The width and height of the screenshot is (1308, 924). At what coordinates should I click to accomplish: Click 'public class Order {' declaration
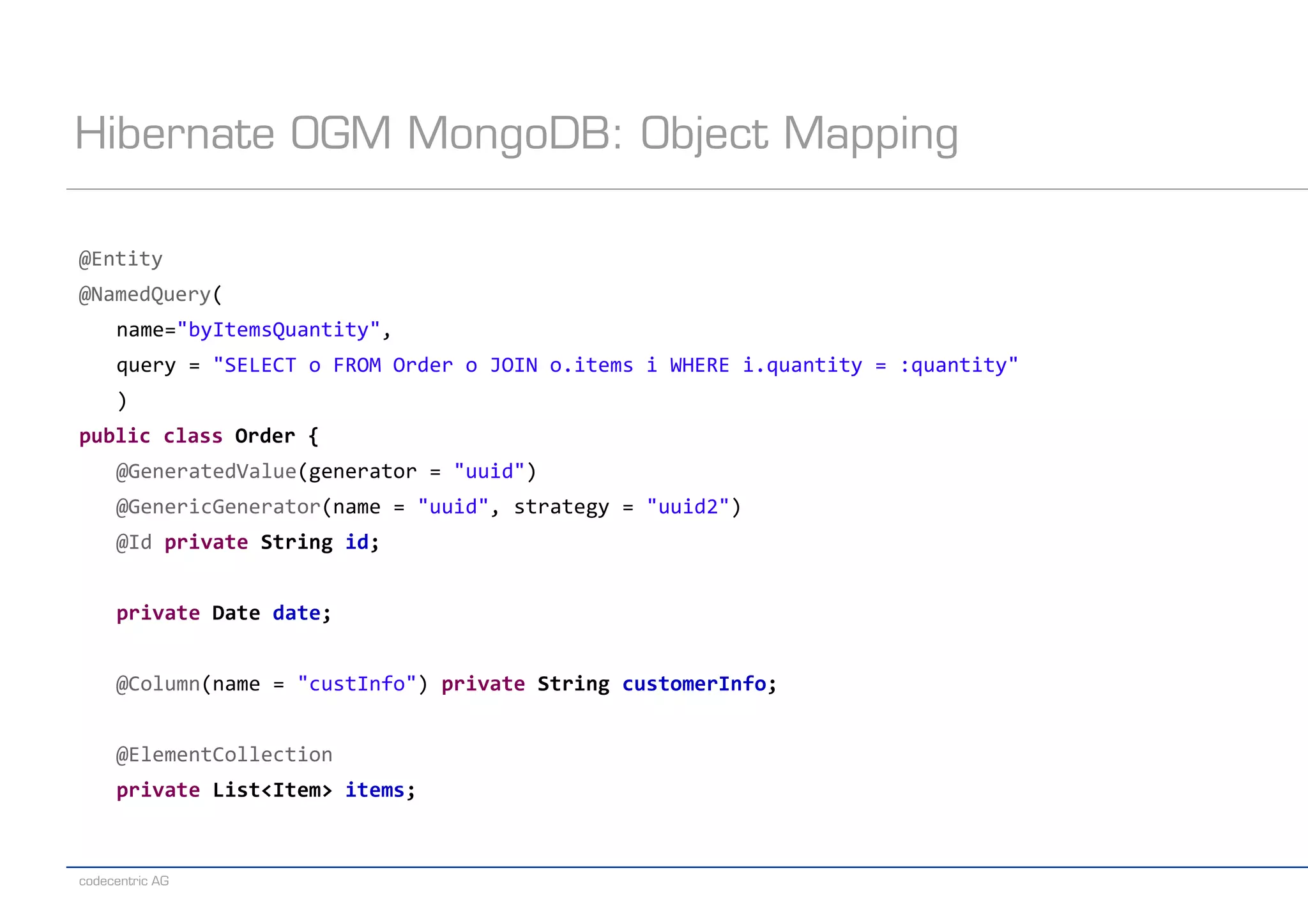(199, 436)
